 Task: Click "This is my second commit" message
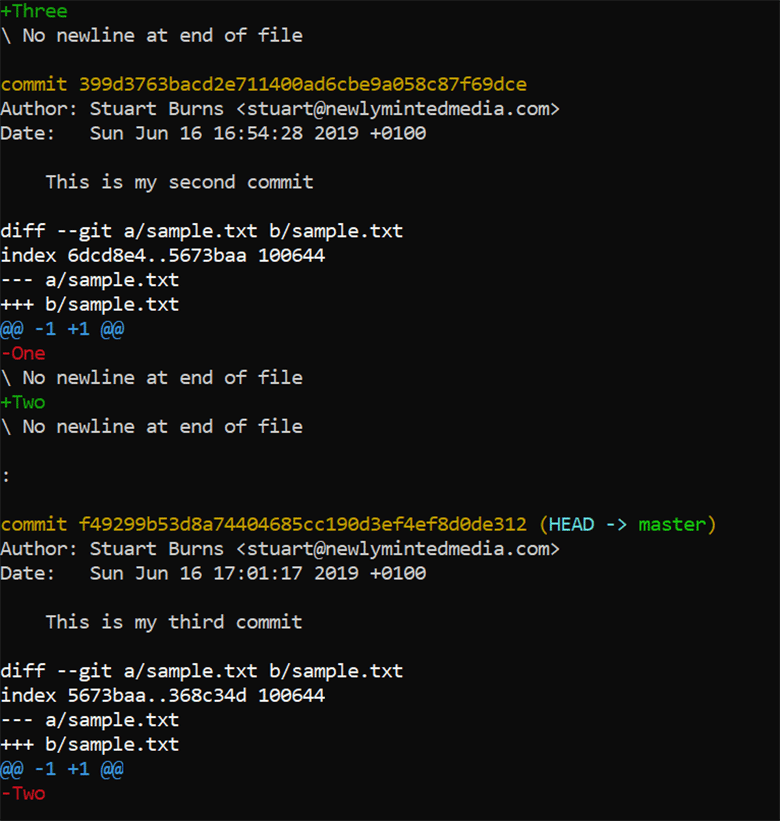pyautogui.click(x=179, y=182)
